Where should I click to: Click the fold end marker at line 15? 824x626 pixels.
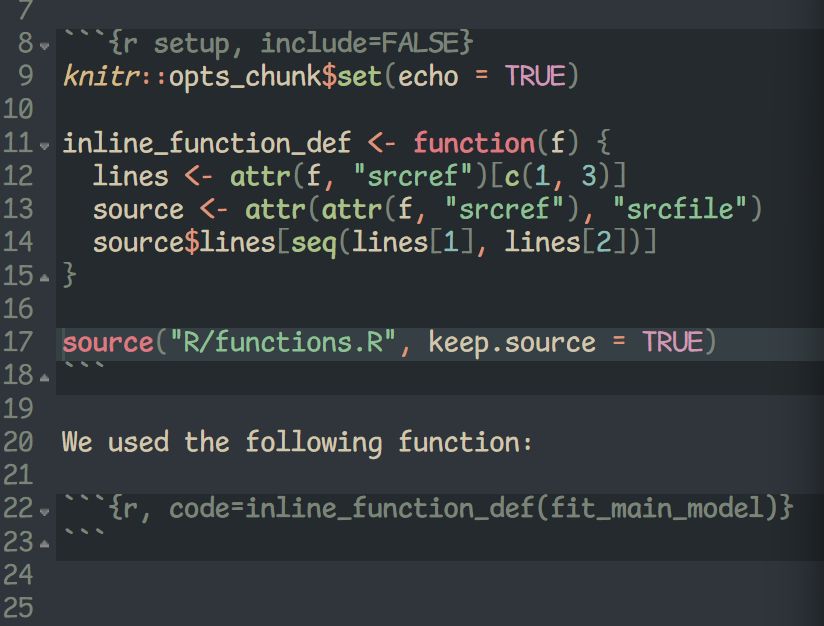(45, 277)
